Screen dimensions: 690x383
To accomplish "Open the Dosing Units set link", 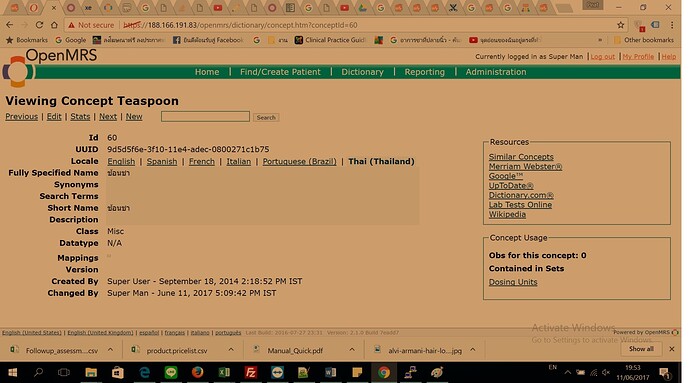I will click(513, 282).
